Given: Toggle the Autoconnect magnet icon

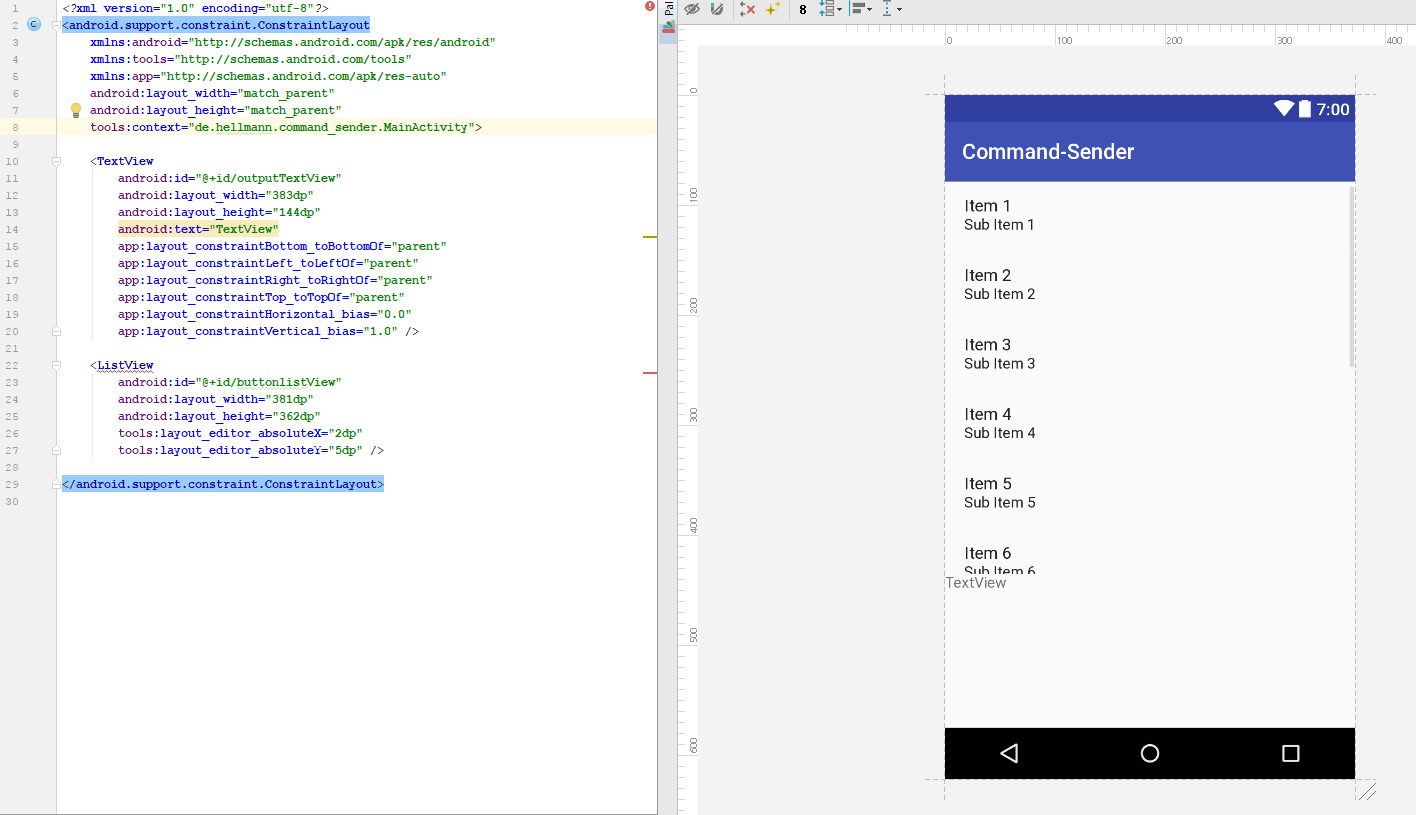Looking at the screenshot, I should coord(716,9).
